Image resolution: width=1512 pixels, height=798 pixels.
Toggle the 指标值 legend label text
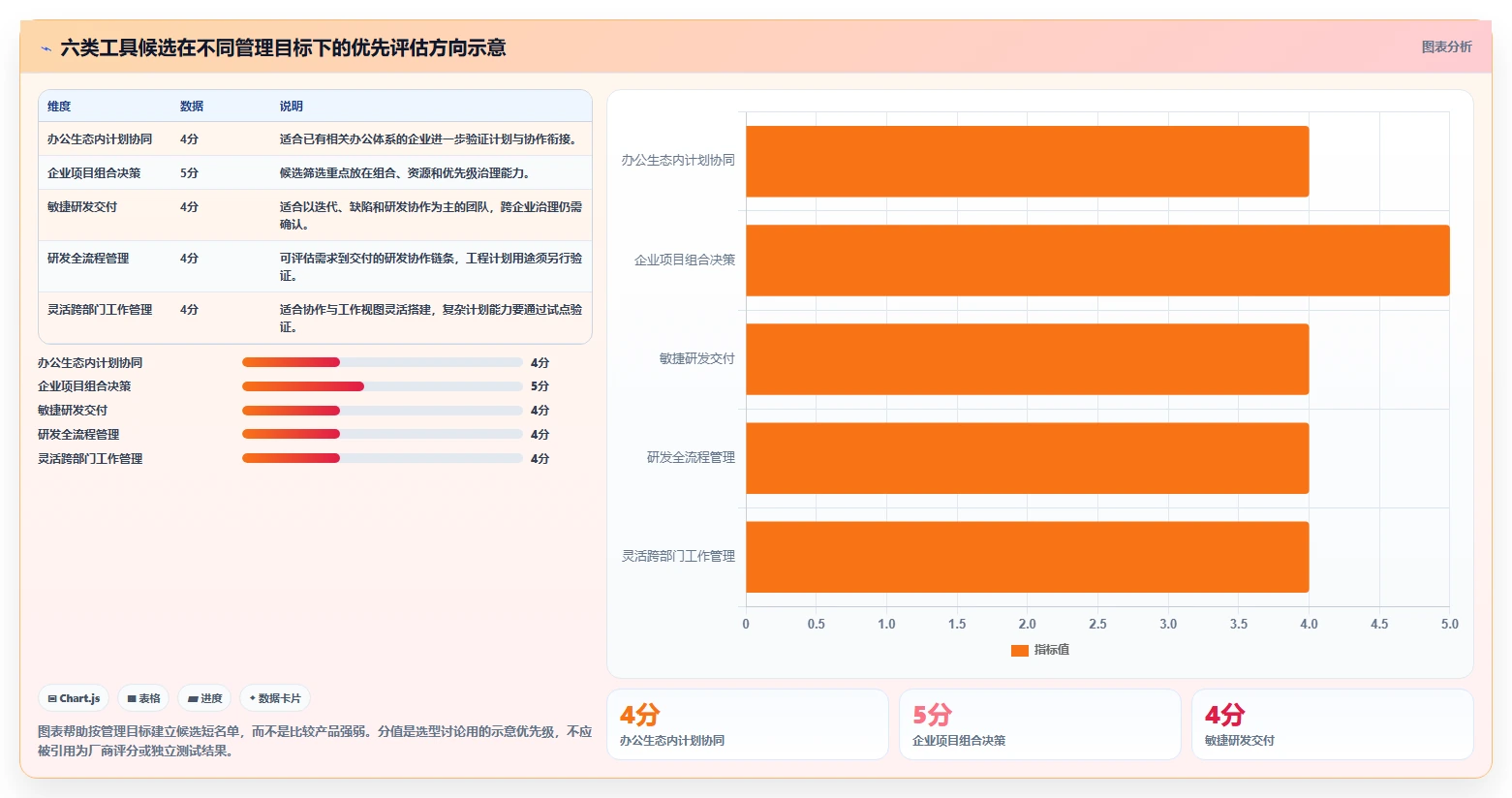click(x=1051, y=650)
